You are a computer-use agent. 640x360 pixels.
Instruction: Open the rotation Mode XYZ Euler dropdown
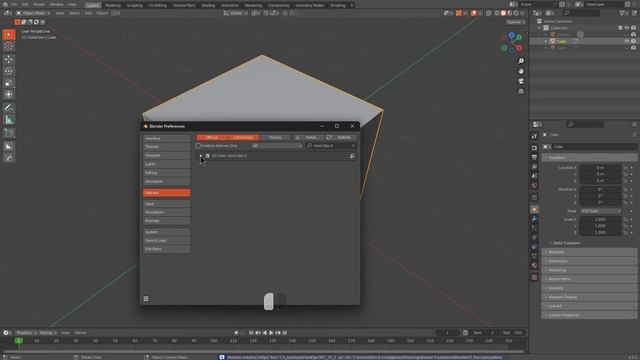tap(600, 211)
